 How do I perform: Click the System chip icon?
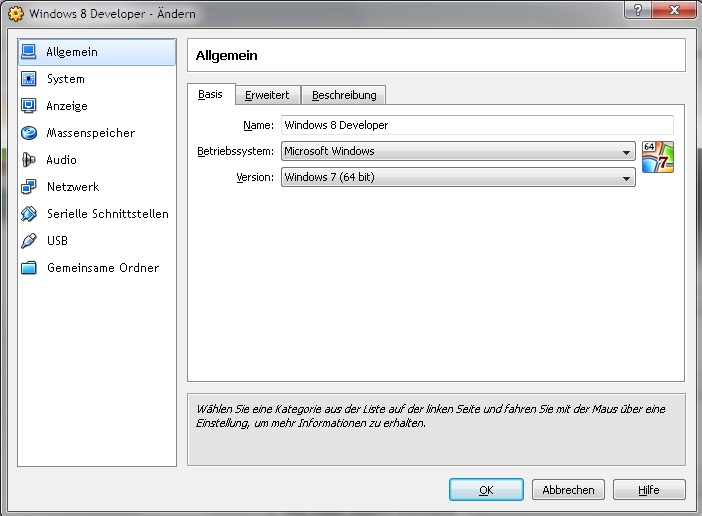click(29, 79)
